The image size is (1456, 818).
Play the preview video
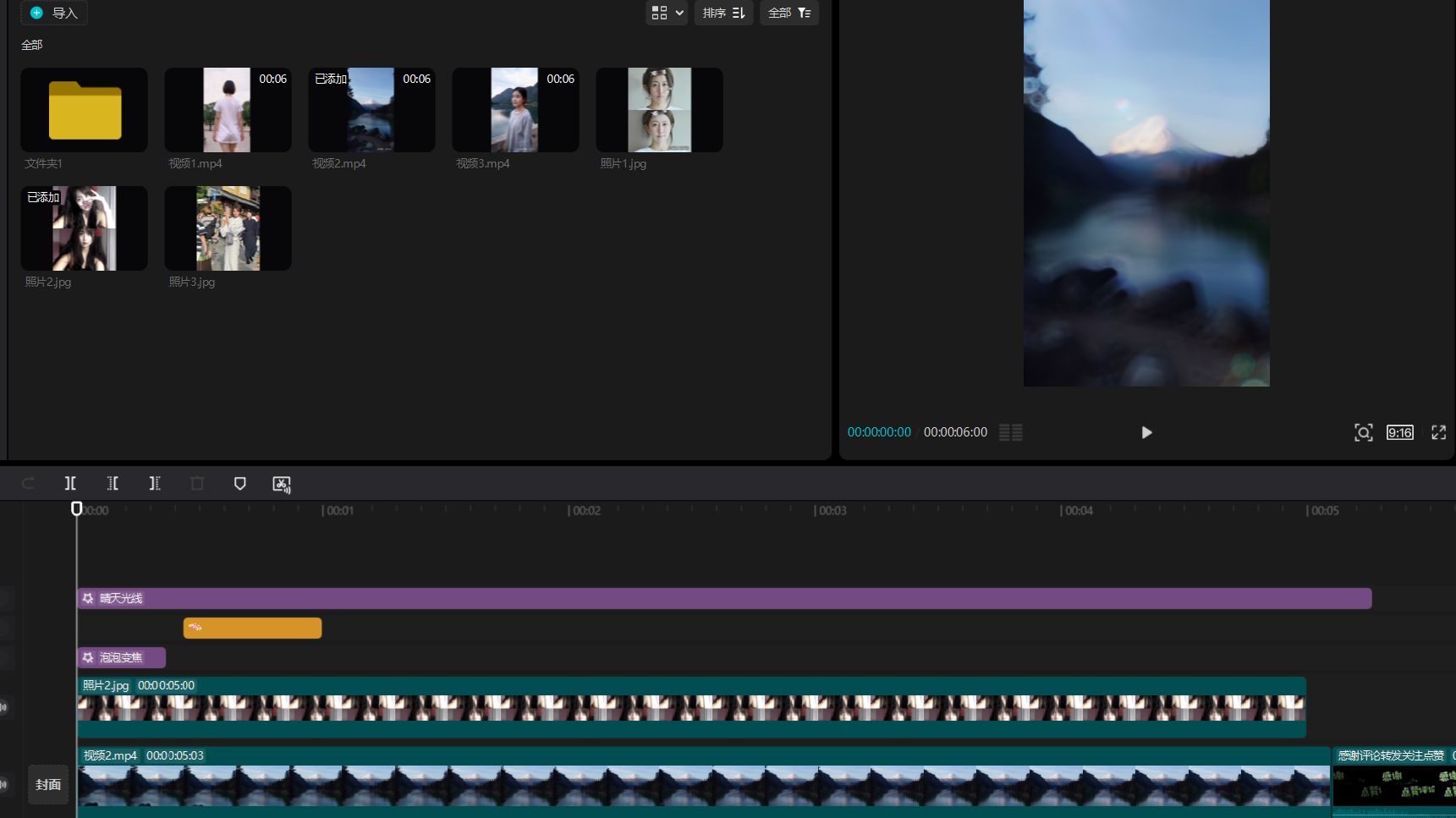pyautogui.click(x=1146, y=432)
